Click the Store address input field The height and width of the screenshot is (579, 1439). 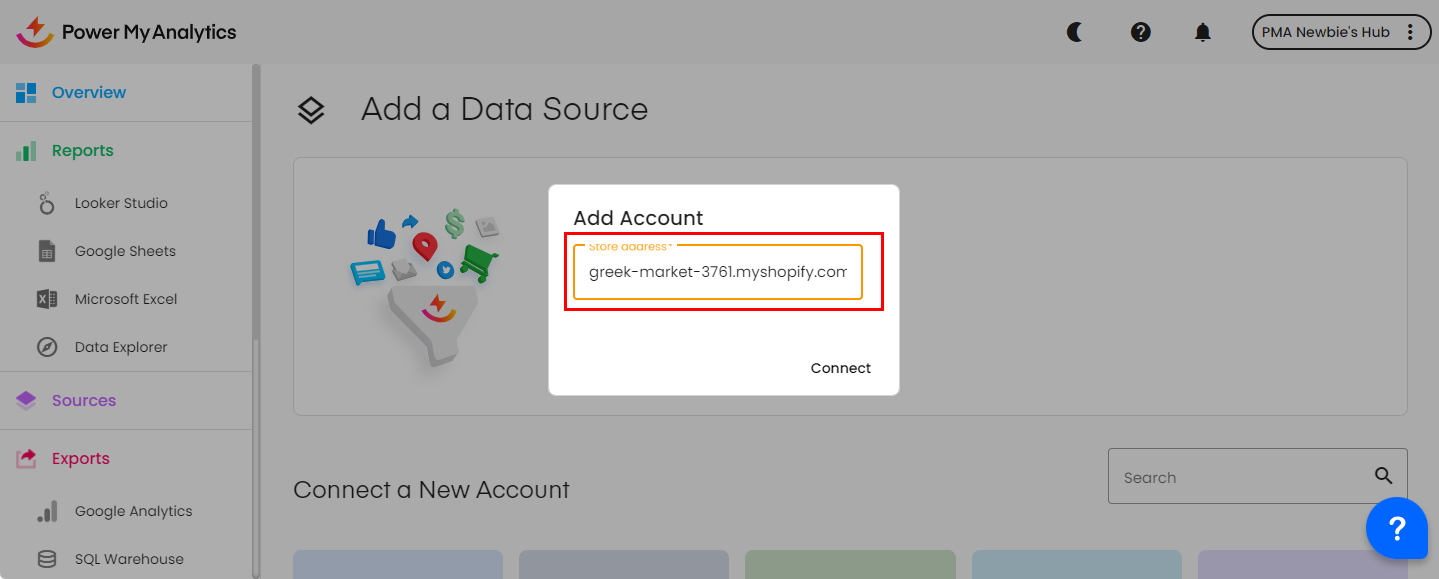click(x=717, y=272)
